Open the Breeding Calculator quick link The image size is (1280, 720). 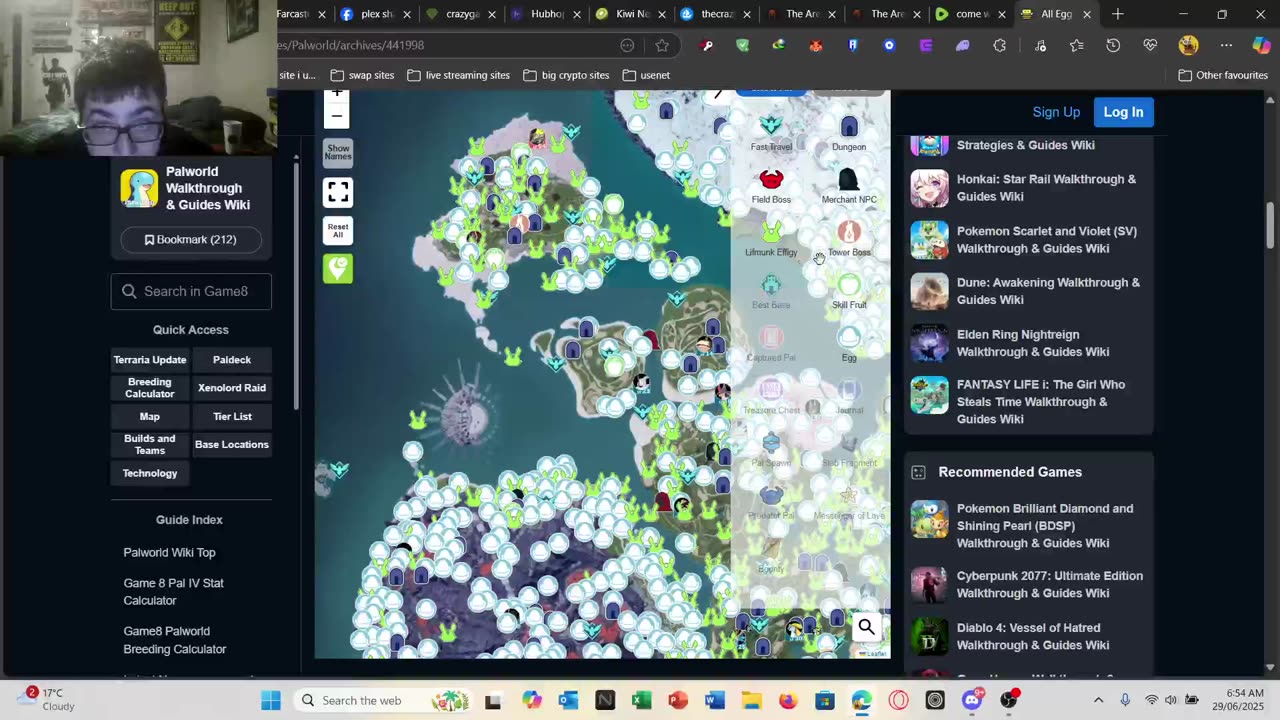point(150,388)
